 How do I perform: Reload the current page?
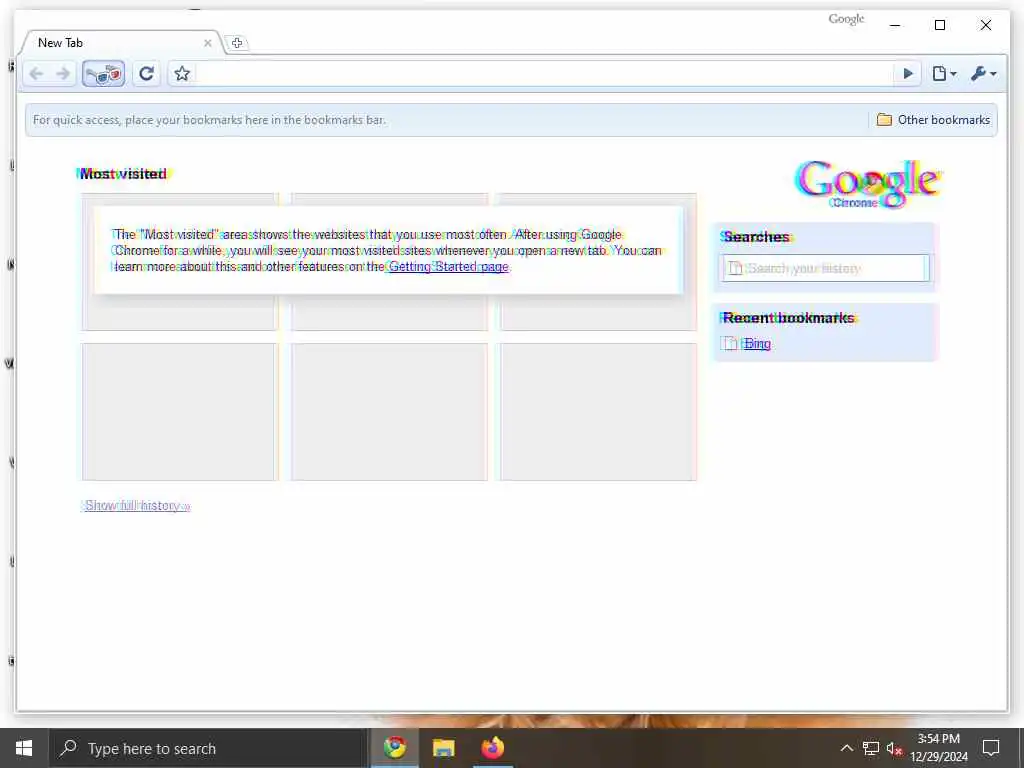147,74
